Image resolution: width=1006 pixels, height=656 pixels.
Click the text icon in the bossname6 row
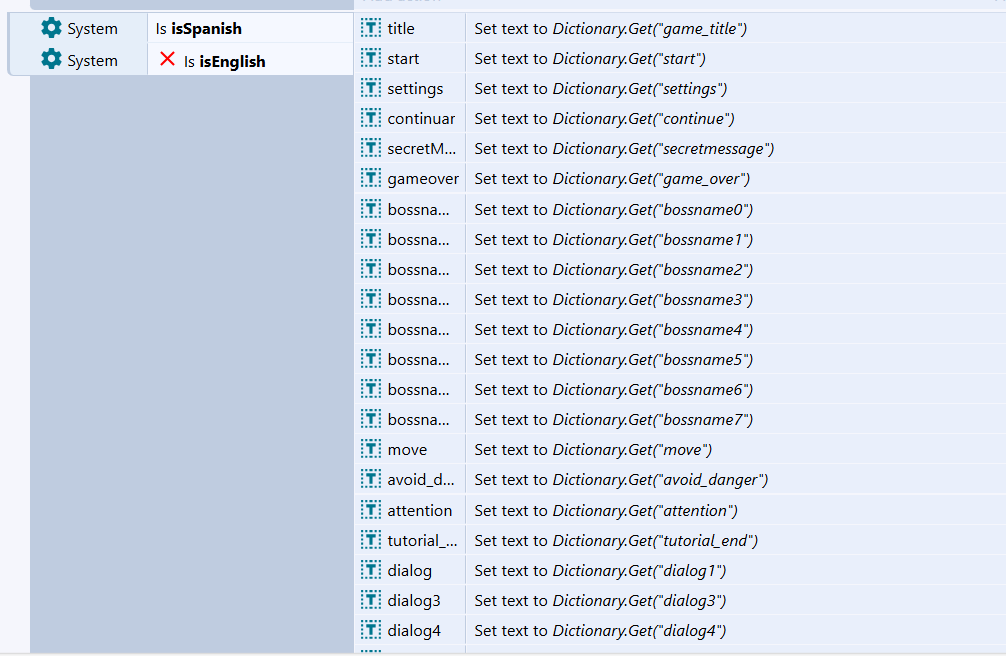coord(371,390)
